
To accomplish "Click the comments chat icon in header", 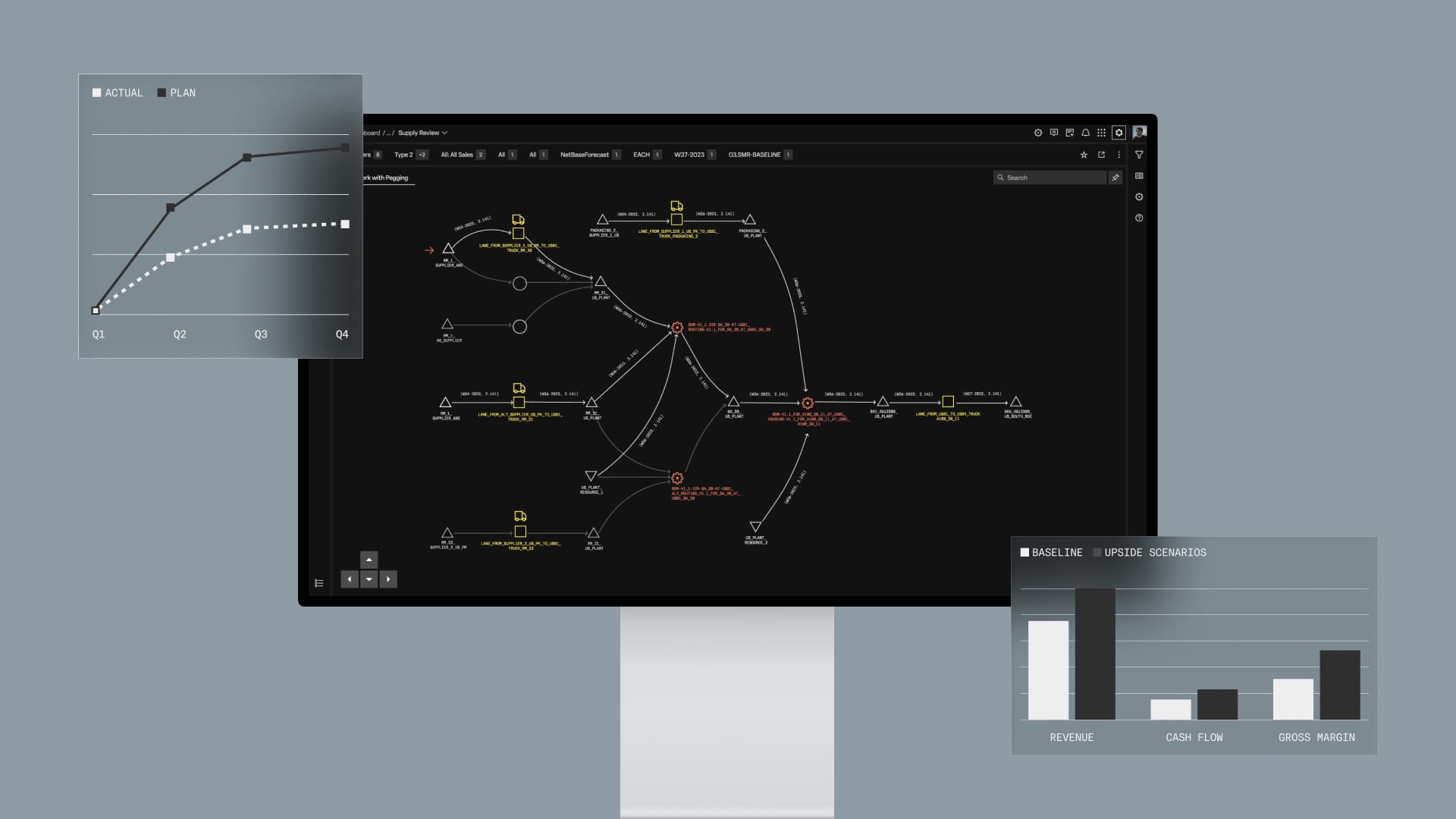I will pos(1053,133).
